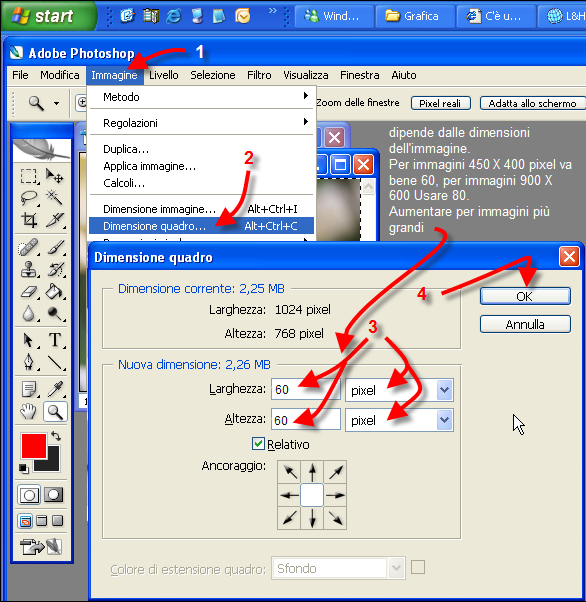This screenshot has height=602, width=586.
Task: Choose full screen with menu bar mode
Action: [41, 521]
